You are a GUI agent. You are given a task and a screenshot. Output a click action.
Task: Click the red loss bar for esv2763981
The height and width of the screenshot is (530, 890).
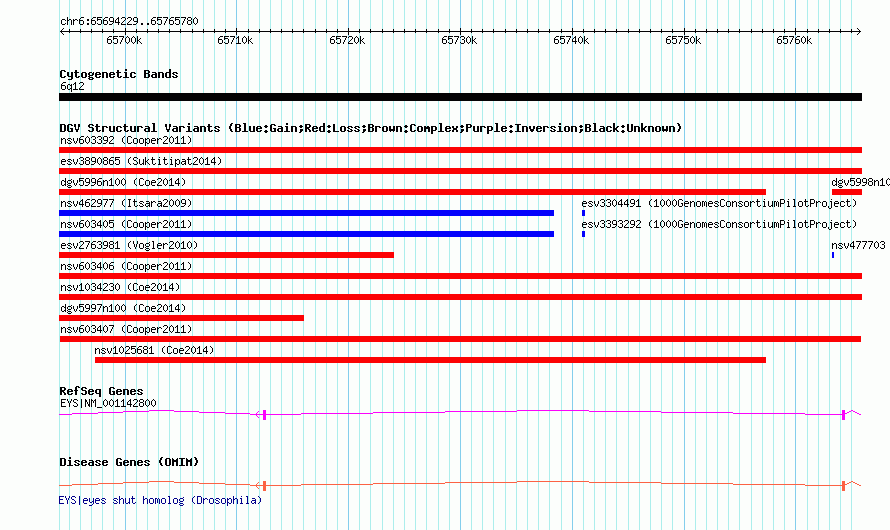(x=226, y=255)
